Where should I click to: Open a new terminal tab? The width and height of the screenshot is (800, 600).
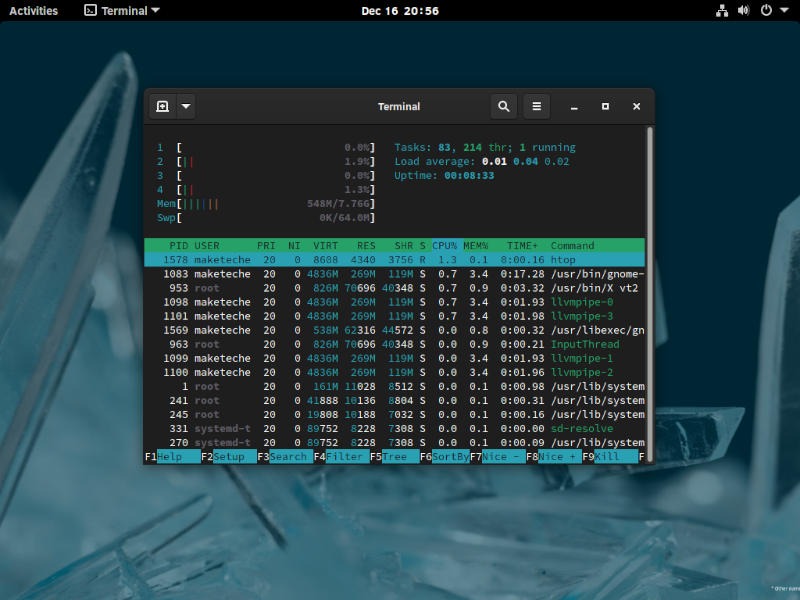pyautogui.click(x=162, y=105)
